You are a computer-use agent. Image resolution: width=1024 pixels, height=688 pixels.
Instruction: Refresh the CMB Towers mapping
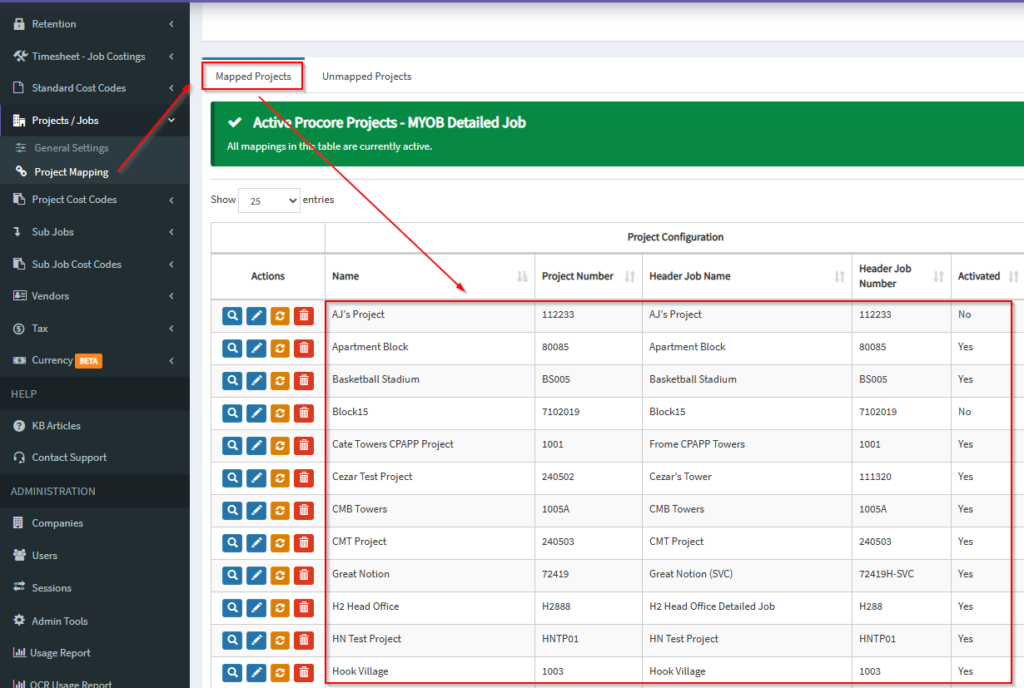pyautogui.click(x=280, y=510)
